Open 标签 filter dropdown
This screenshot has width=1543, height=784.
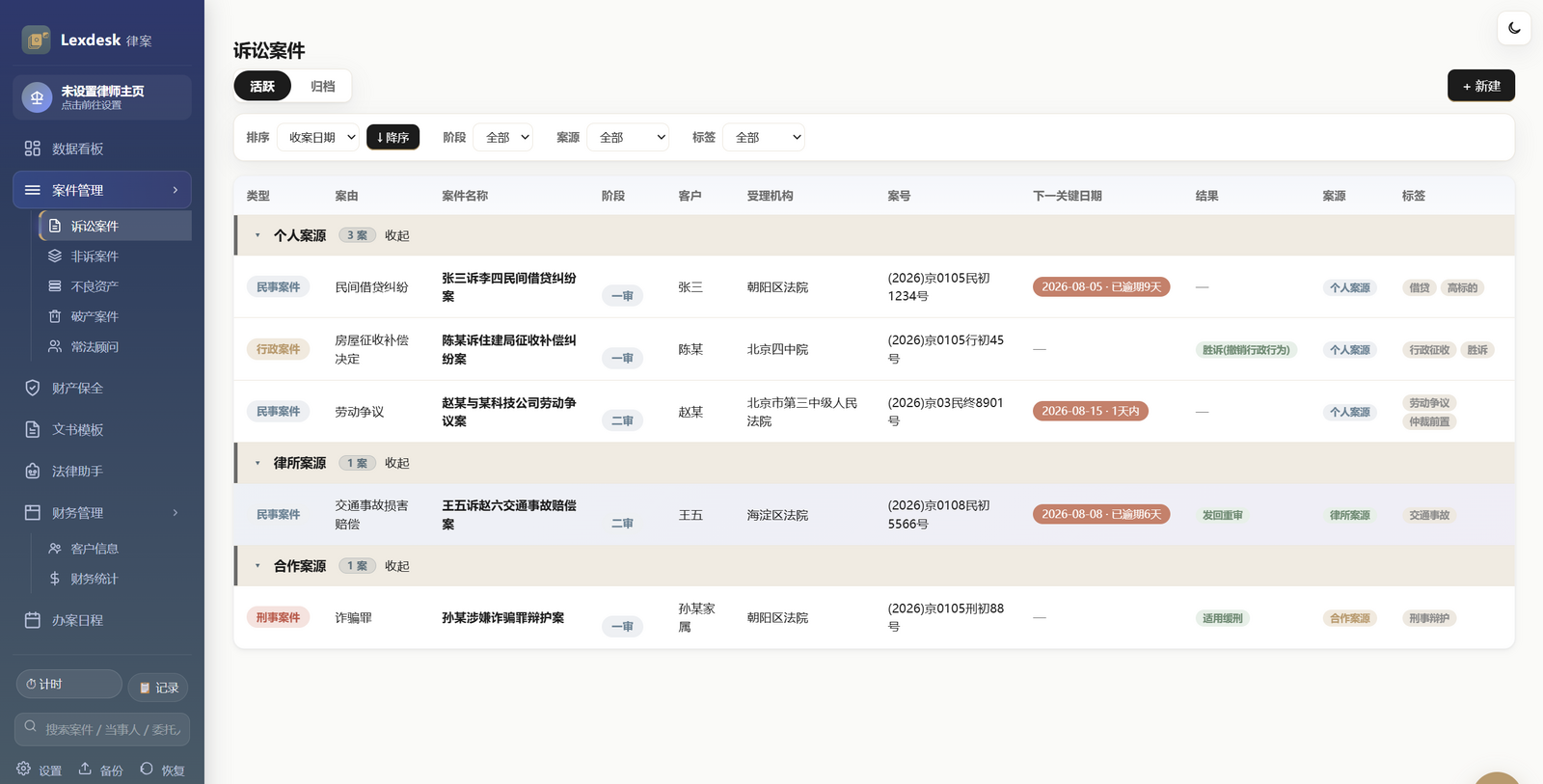(x=764, y=137)
